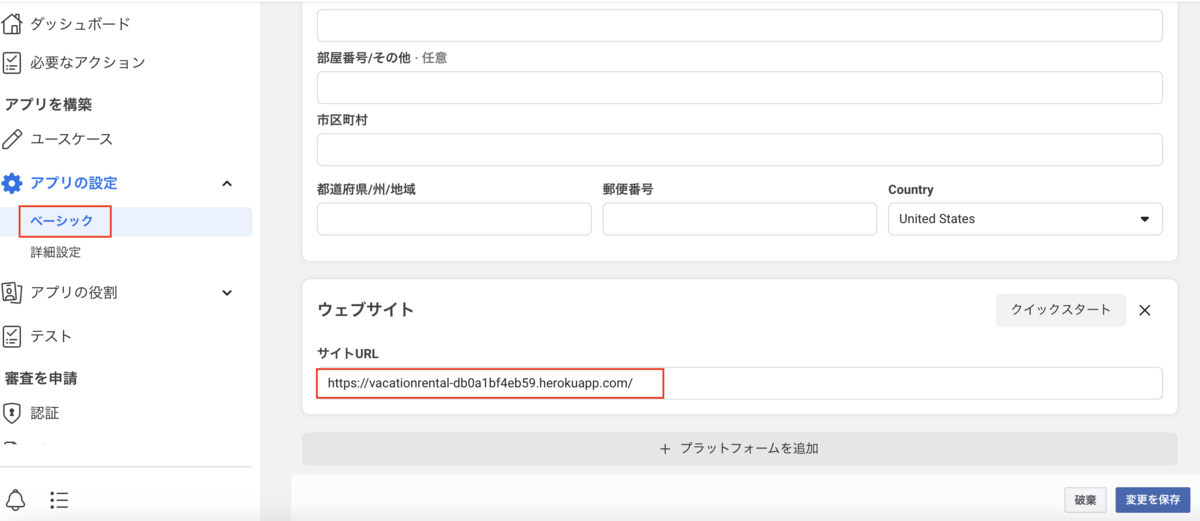Screen dimensions: 1200x521
Task: Click 変更を保存 save button
Action: (1153, 499)
